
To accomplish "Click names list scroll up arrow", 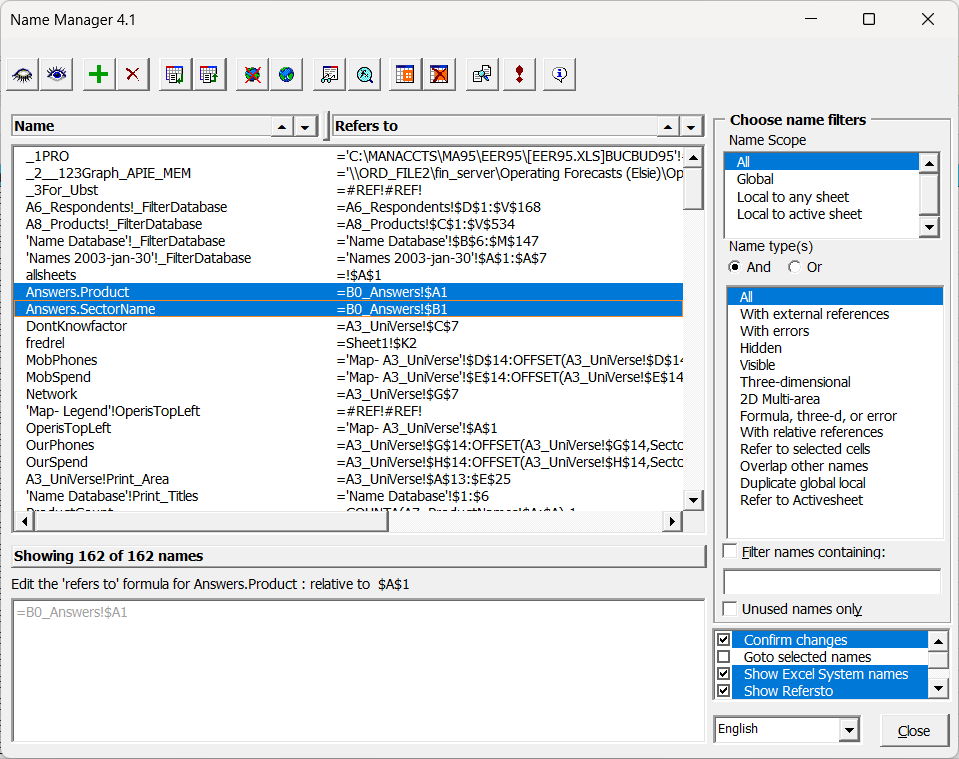I will (x=693, y=158).
